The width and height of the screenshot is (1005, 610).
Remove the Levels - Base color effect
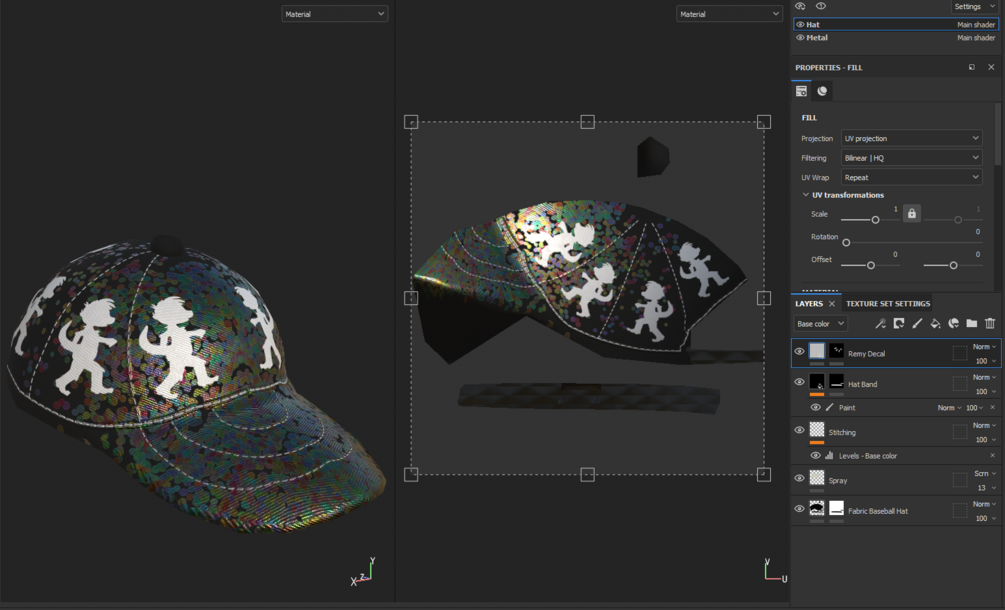click(x=993, y=456)
